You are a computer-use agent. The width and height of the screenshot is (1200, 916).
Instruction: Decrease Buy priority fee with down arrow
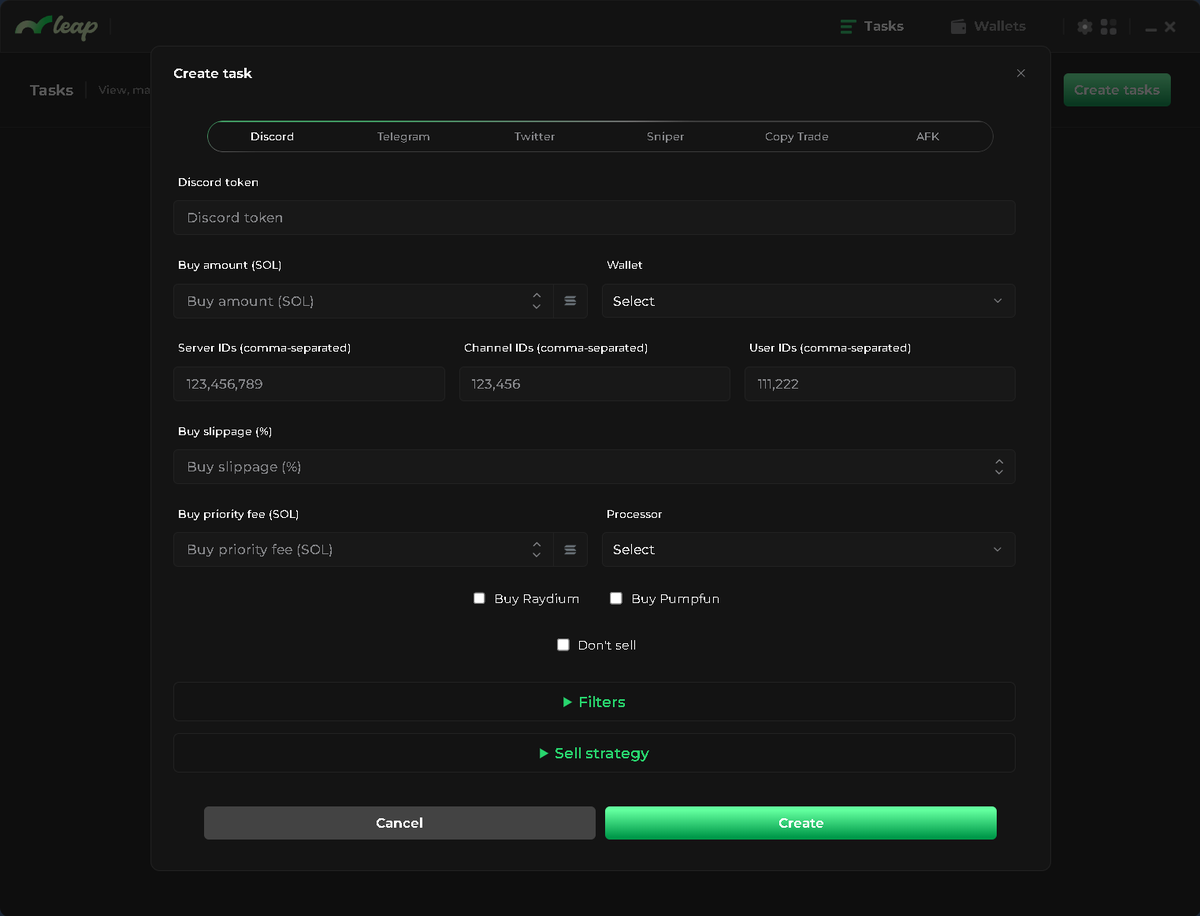(x=537, y=556)
